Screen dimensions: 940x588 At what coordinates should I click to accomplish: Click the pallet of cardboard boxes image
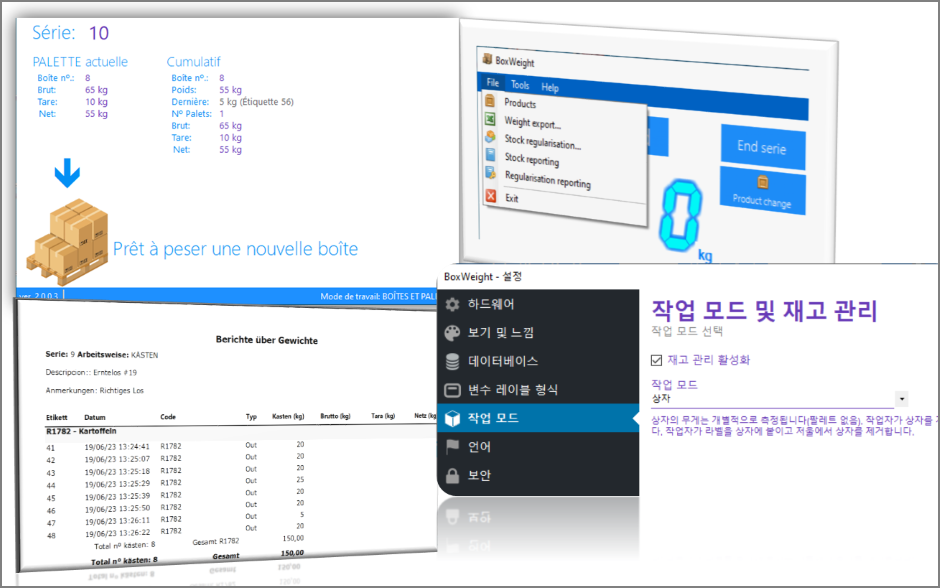[67, 242]
